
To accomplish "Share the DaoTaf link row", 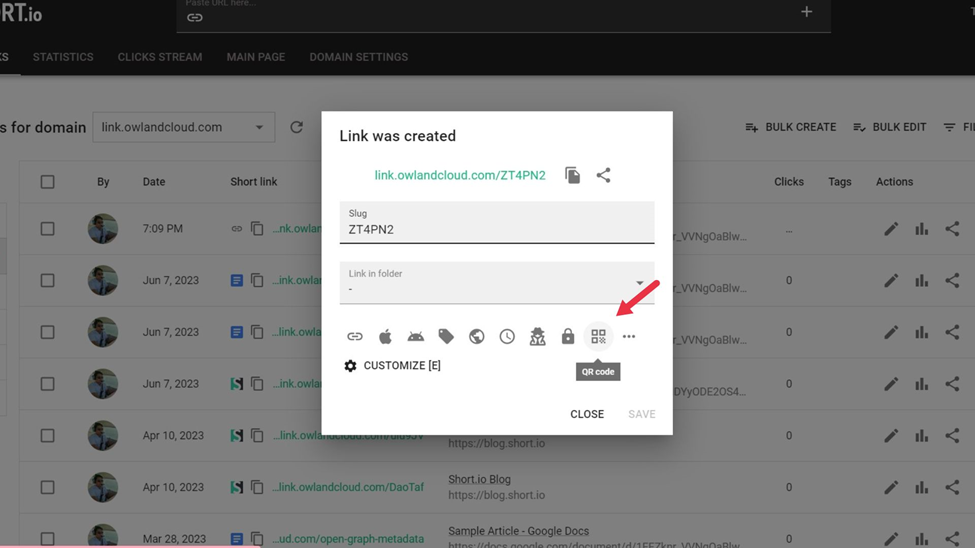I will click(952, 488).
